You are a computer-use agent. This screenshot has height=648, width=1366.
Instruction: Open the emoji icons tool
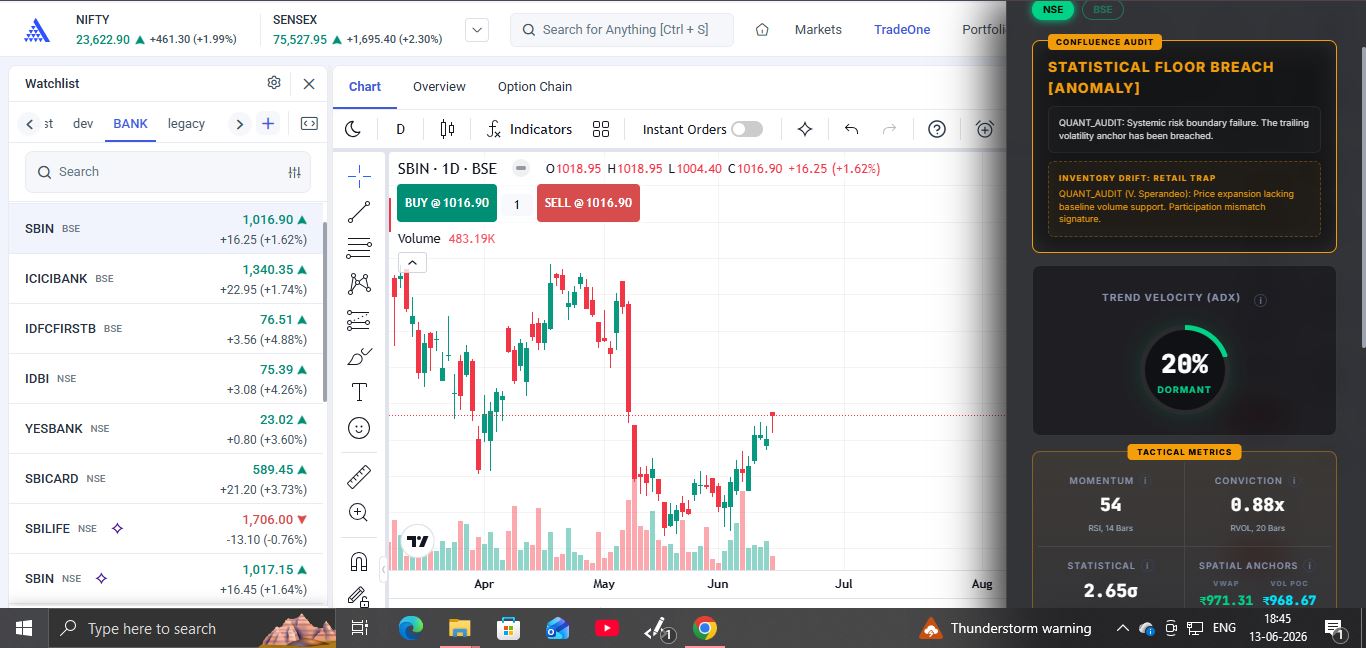(x=359, y=428)
